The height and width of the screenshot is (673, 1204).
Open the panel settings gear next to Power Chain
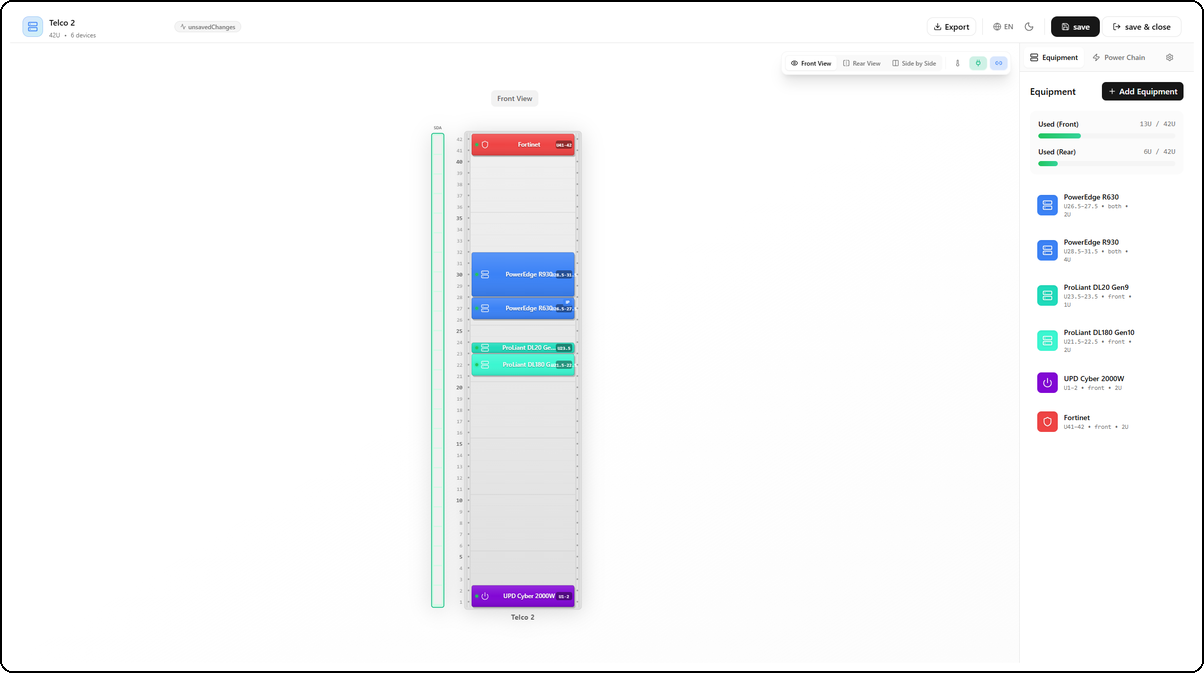click(1169, 57)
